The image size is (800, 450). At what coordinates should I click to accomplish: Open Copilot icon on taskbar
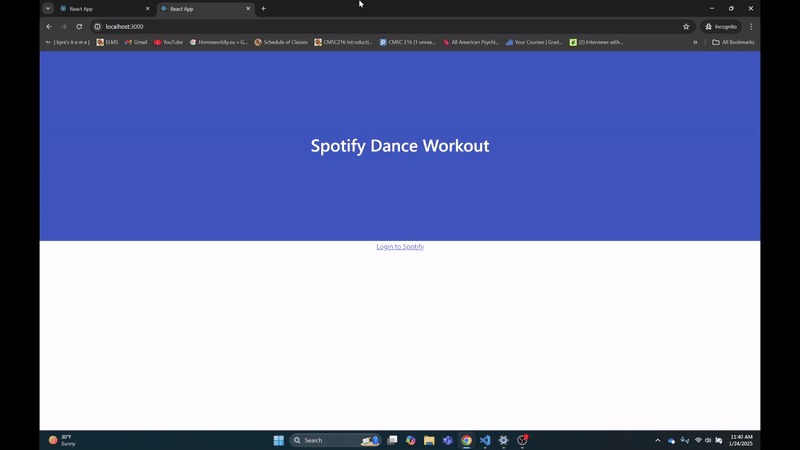pos(411,440)
